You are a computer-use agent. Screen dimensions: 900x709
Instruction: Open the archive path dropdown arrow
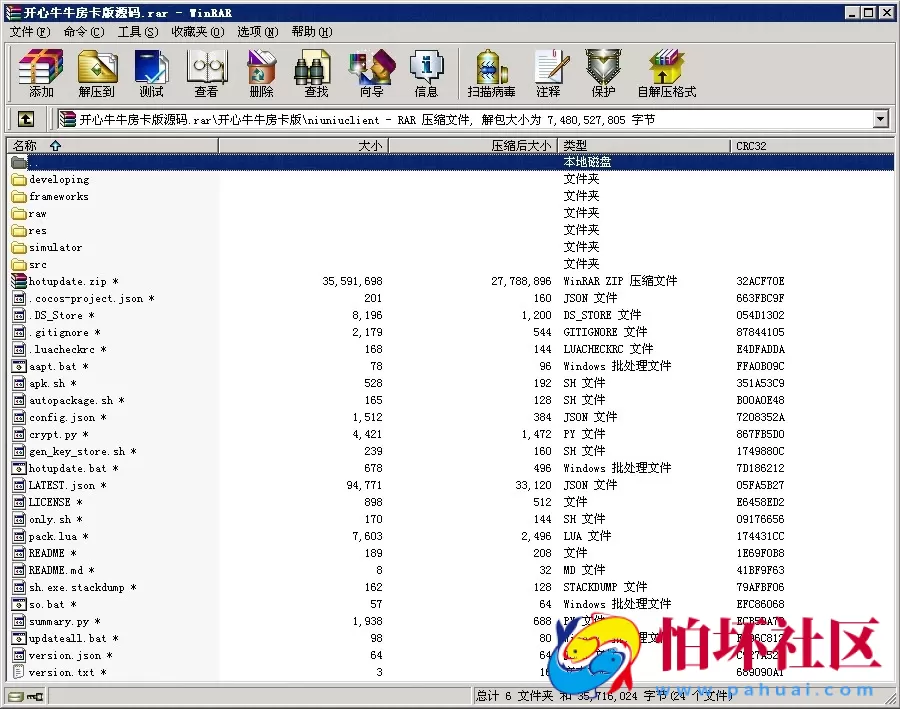pos(879,118)
